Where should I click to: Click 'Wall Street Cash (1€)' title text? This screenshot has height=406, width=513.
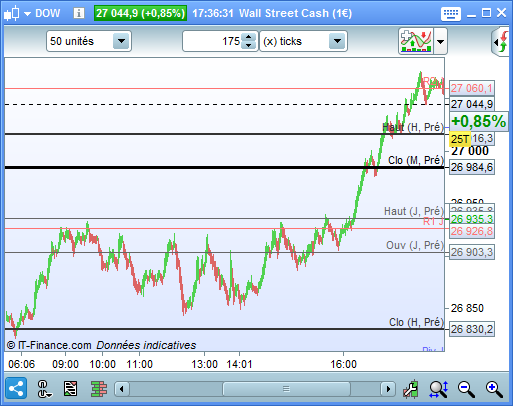point(295,13)
